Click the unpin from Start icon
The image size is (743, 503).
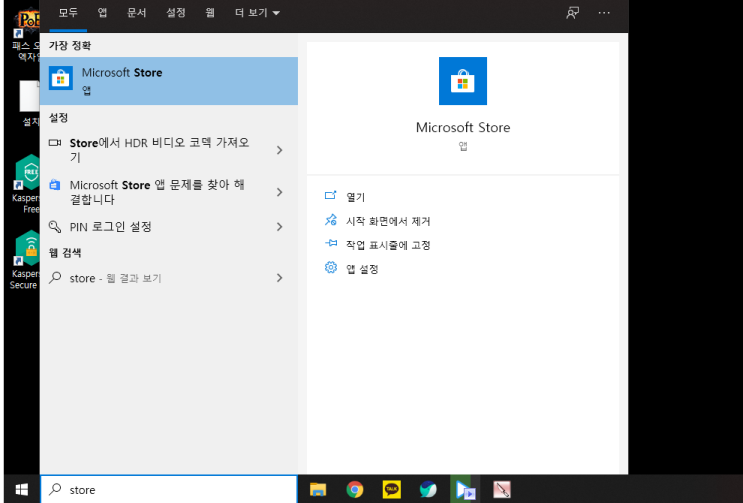pyautogui.click(x=331, y=219)
